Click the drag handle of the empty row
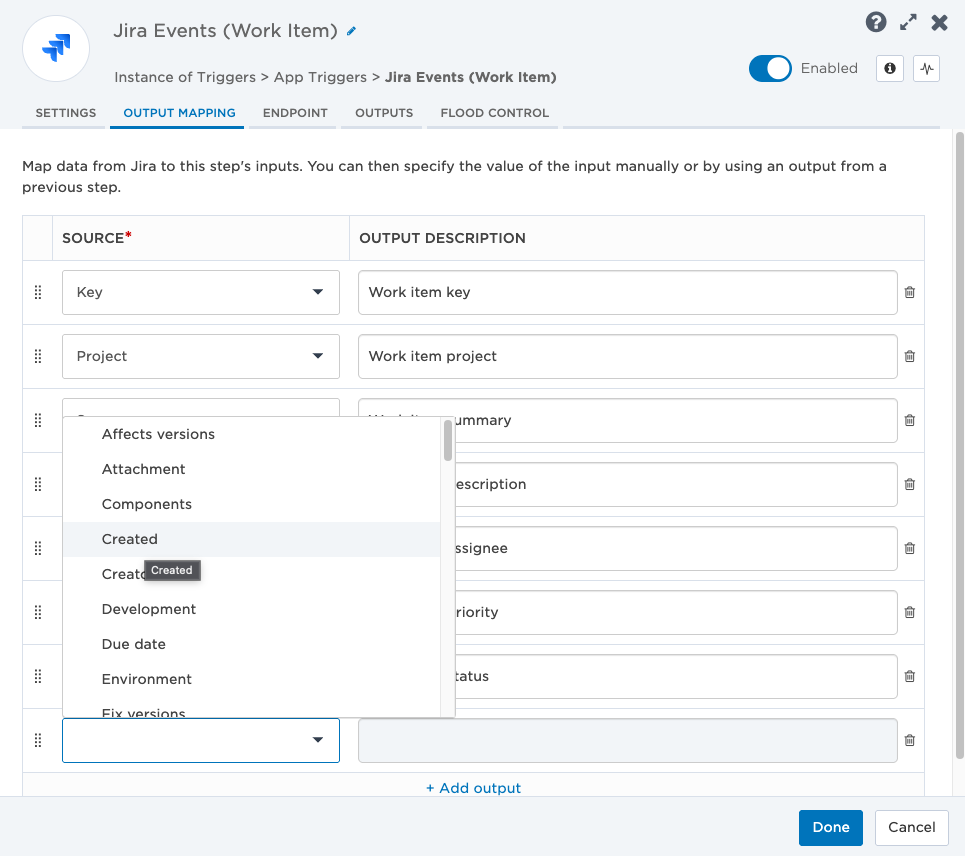The image size is (965, 856). 38,740
